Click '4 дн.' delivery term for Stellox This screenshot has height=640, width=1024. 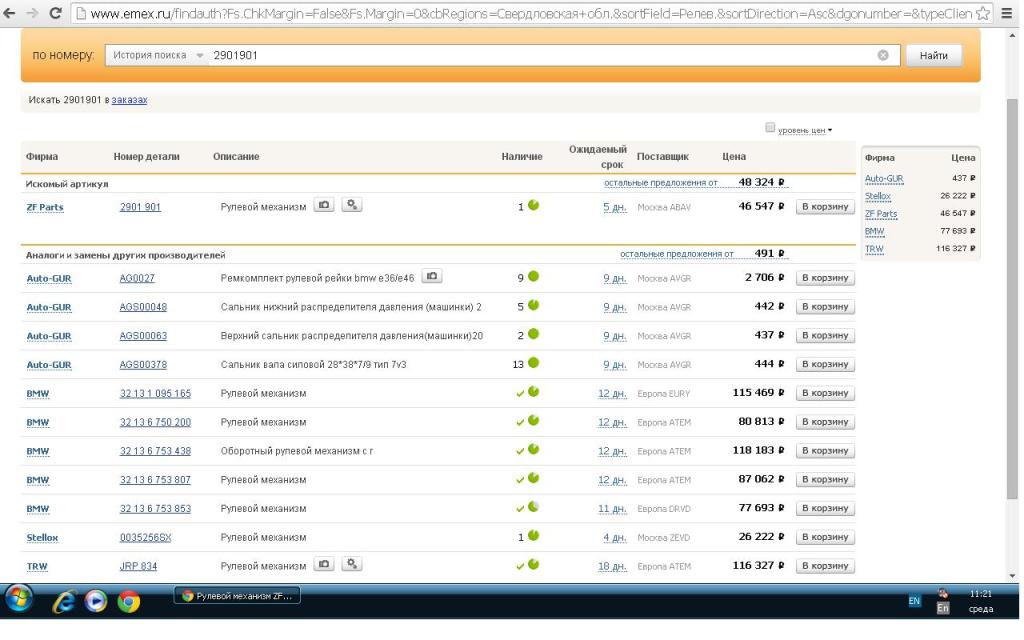click(x=615, y=537)
